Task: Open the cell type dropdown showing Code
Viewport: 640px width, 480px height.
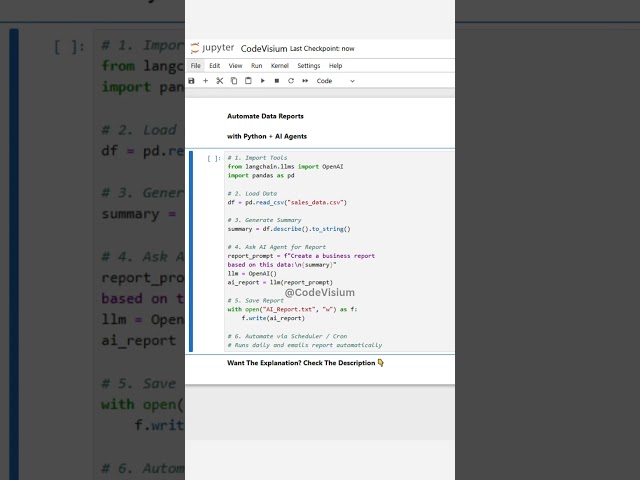Action: (x=335, y=81)
